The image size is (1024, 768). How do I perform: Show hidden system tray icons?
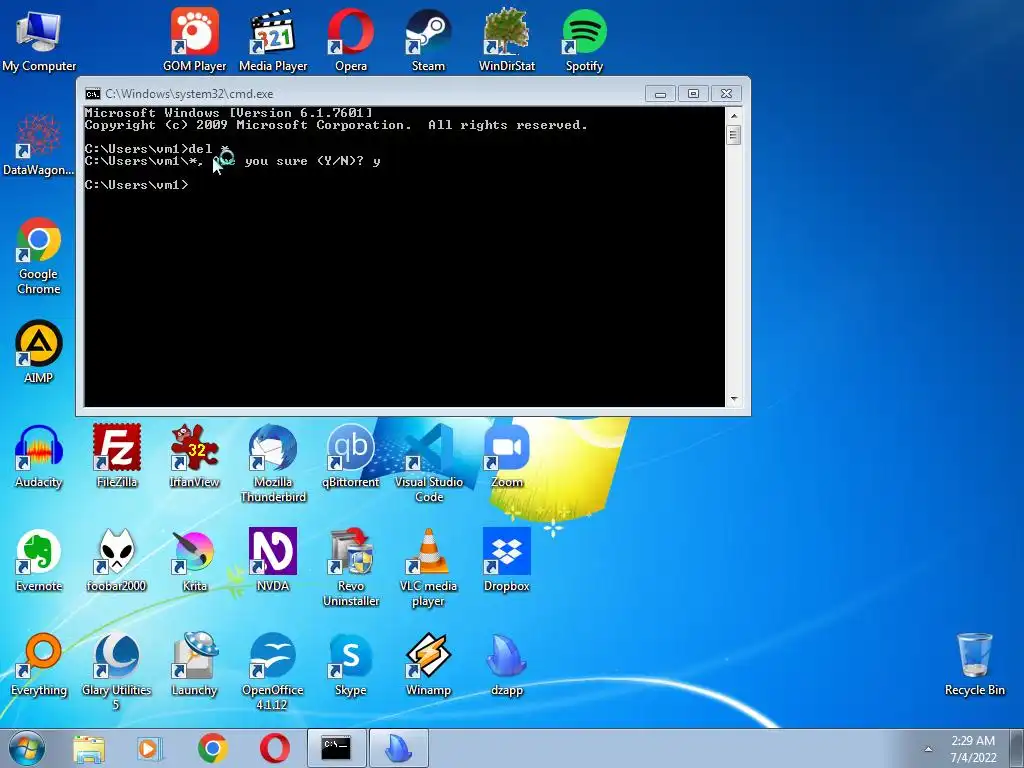click(x=928, y=749)
